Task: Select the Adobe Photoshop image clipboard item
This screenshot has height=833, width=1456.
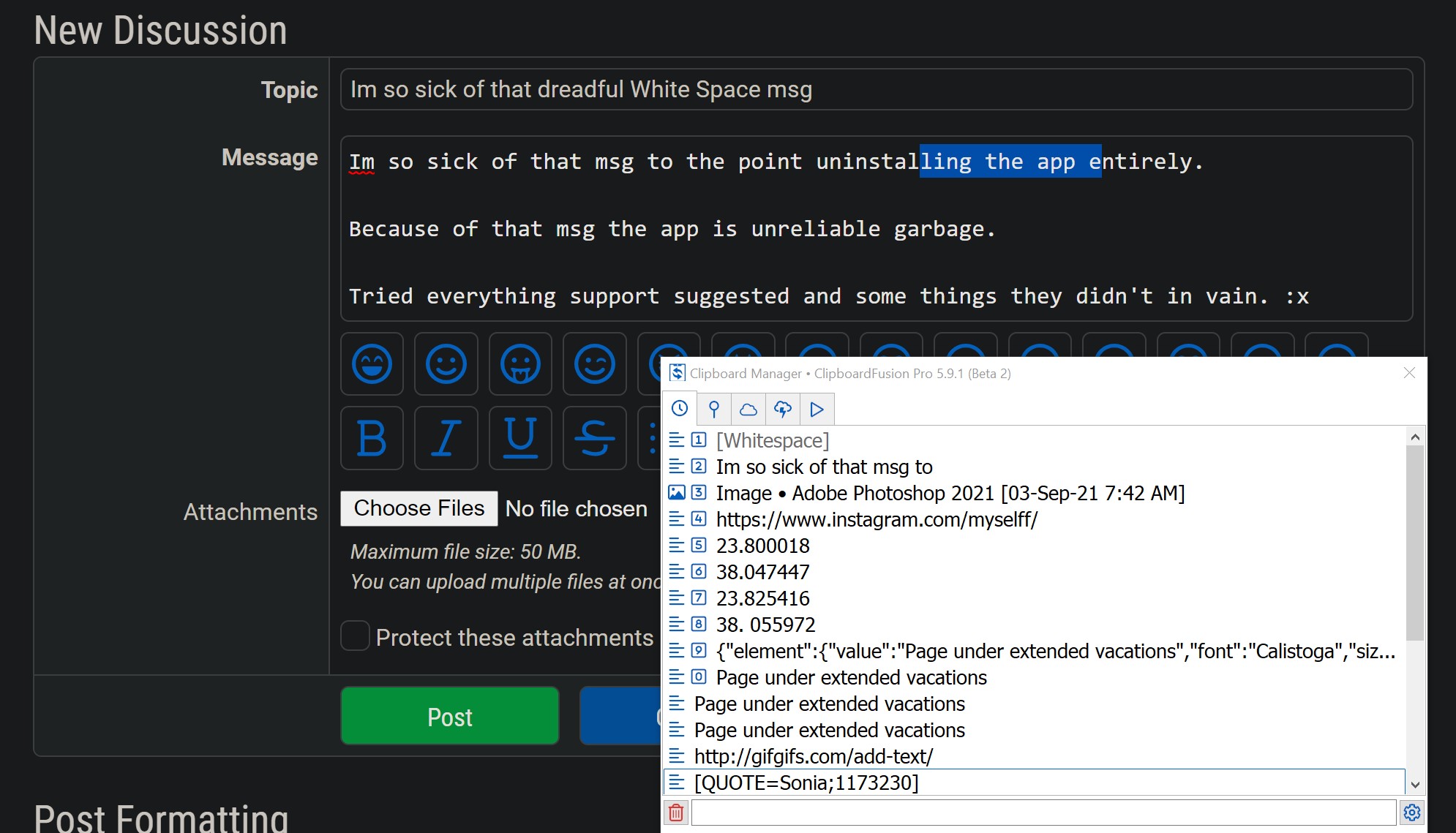Action: click(950, 494)
